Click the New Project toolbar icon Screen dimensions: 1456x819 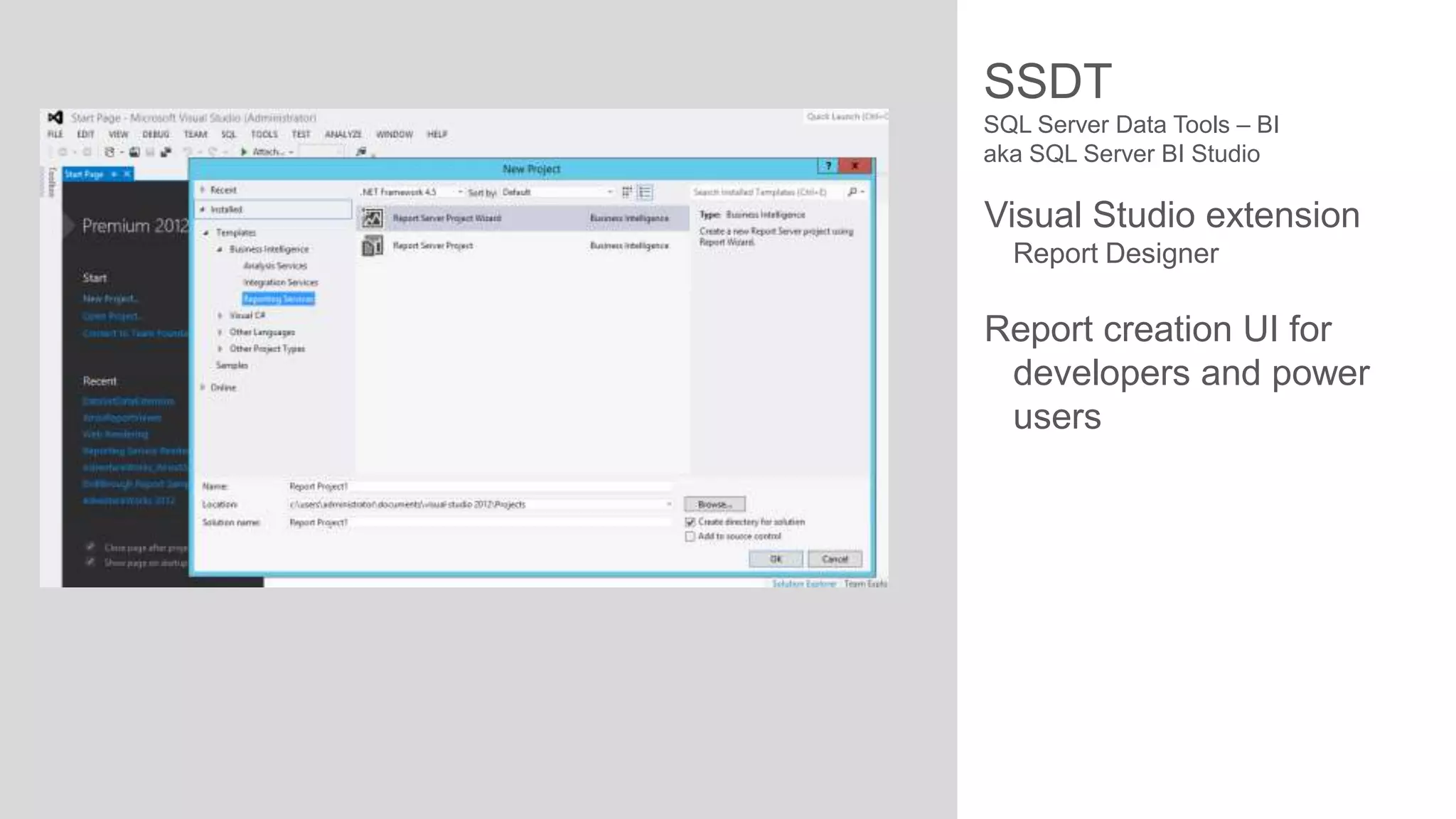pos(109,151)
